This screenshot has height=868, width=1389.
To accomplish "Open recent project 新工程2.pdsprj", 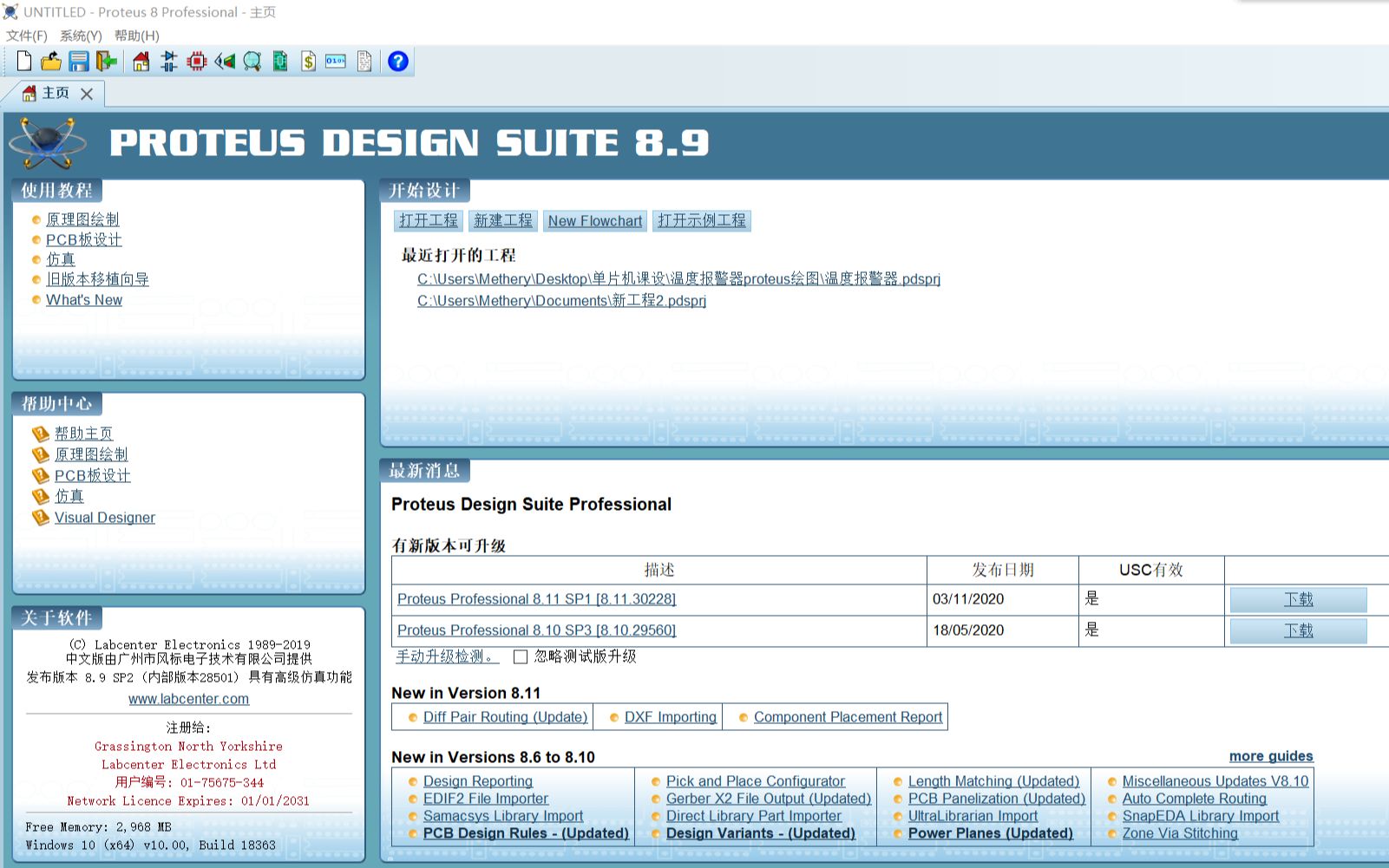I will [x=561, y=301].
